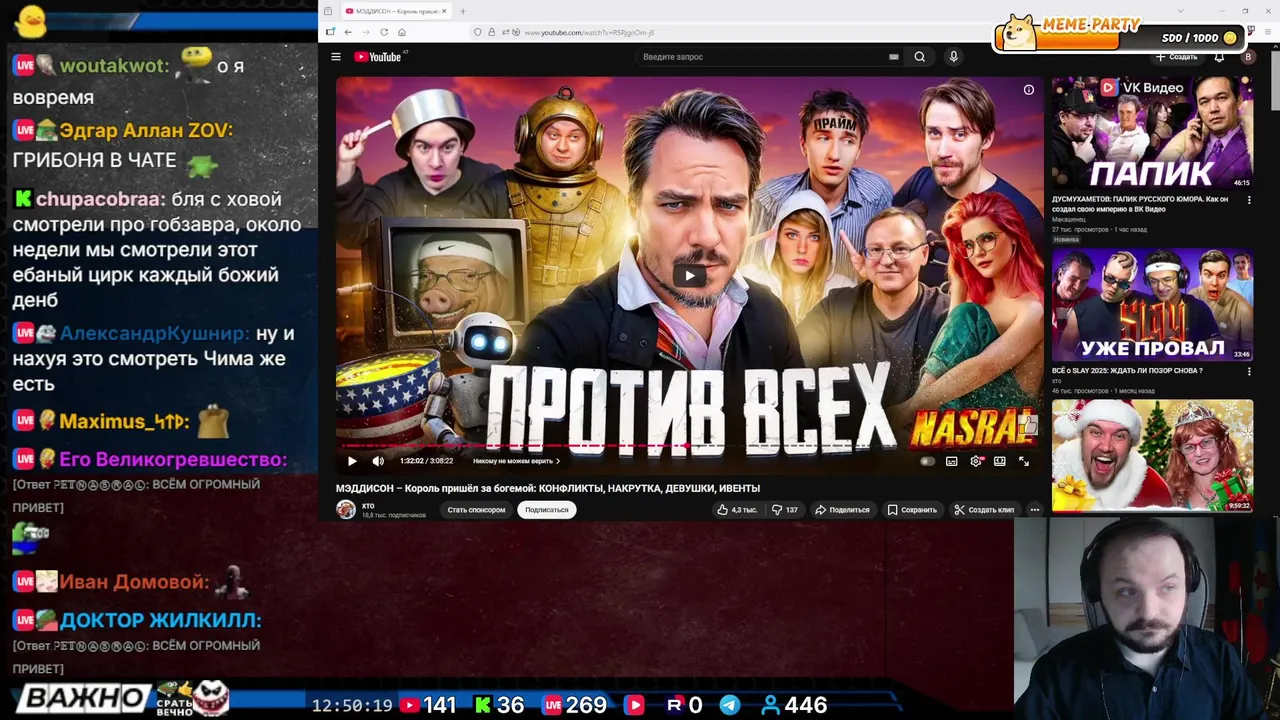
Task: Click the YouTube viewer count 141
Action: coord(439,705)
